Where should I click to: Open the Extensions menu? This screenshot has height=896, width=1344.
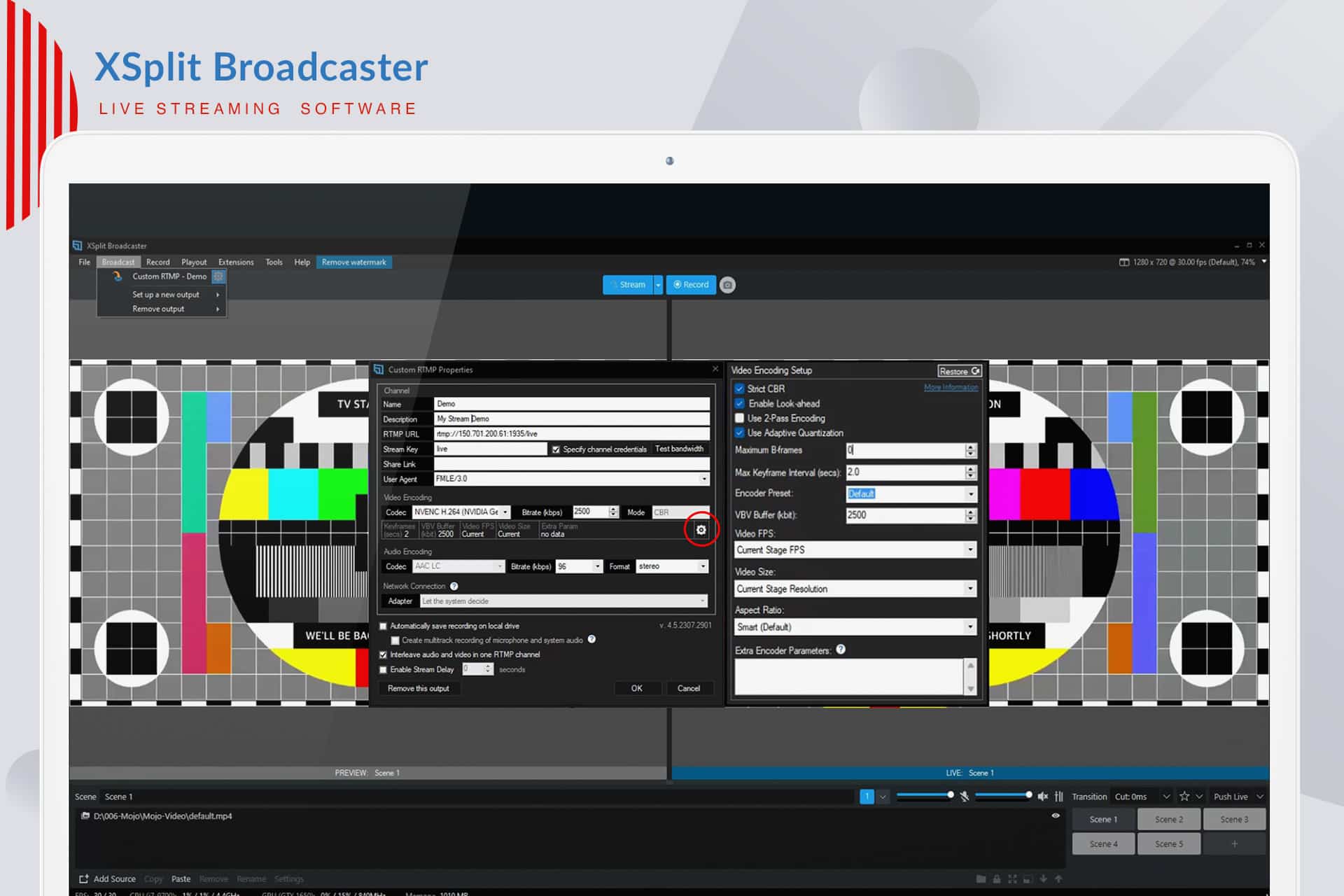click(236, 262)
